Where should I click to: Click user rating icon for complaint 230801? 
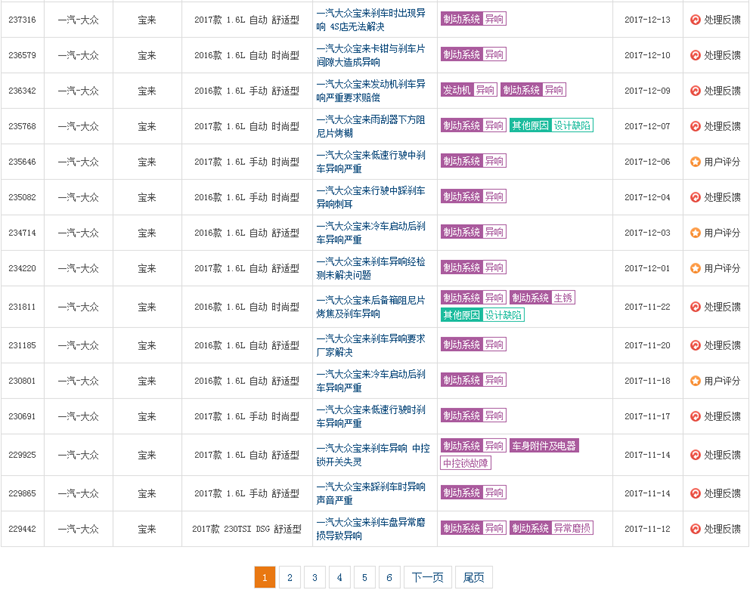[x=695, y=381]
